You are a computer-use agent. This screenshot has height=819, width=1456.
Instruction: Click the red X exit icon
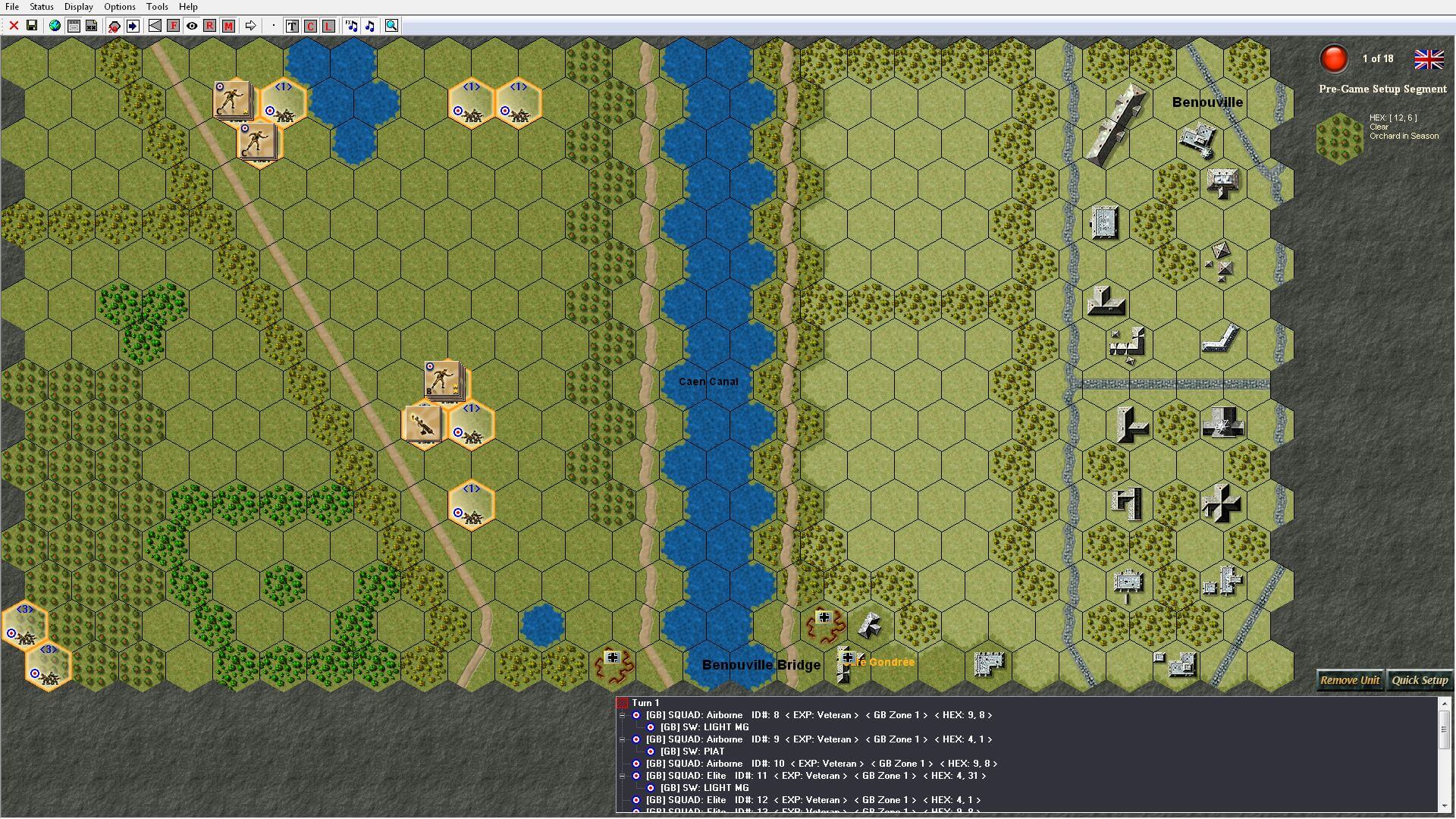click(x=14, y=26)
